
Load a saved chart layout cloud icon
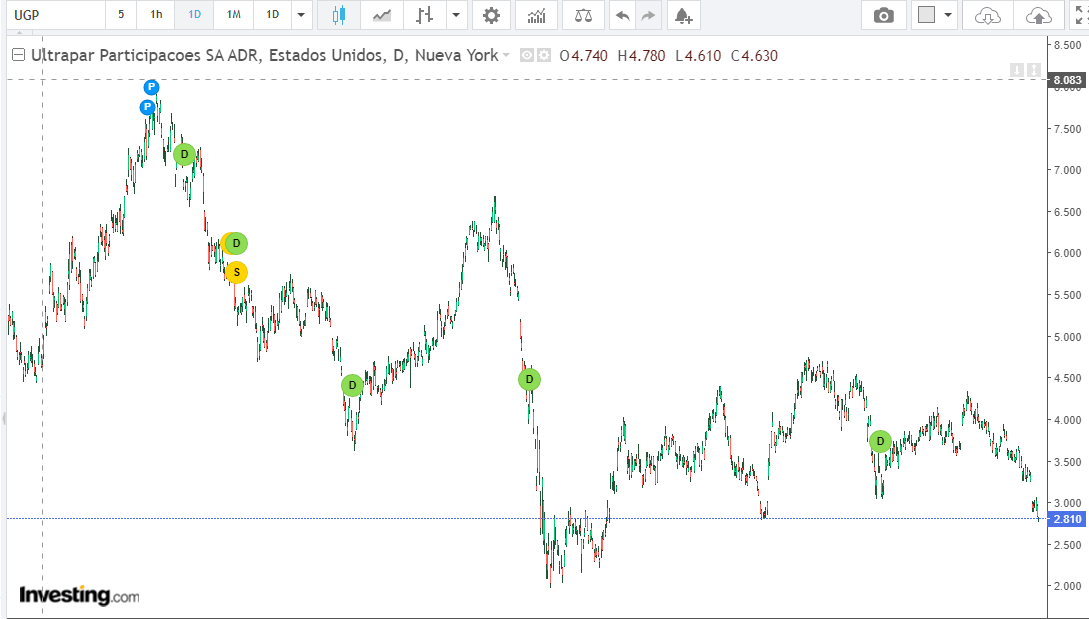coord(988,15)
